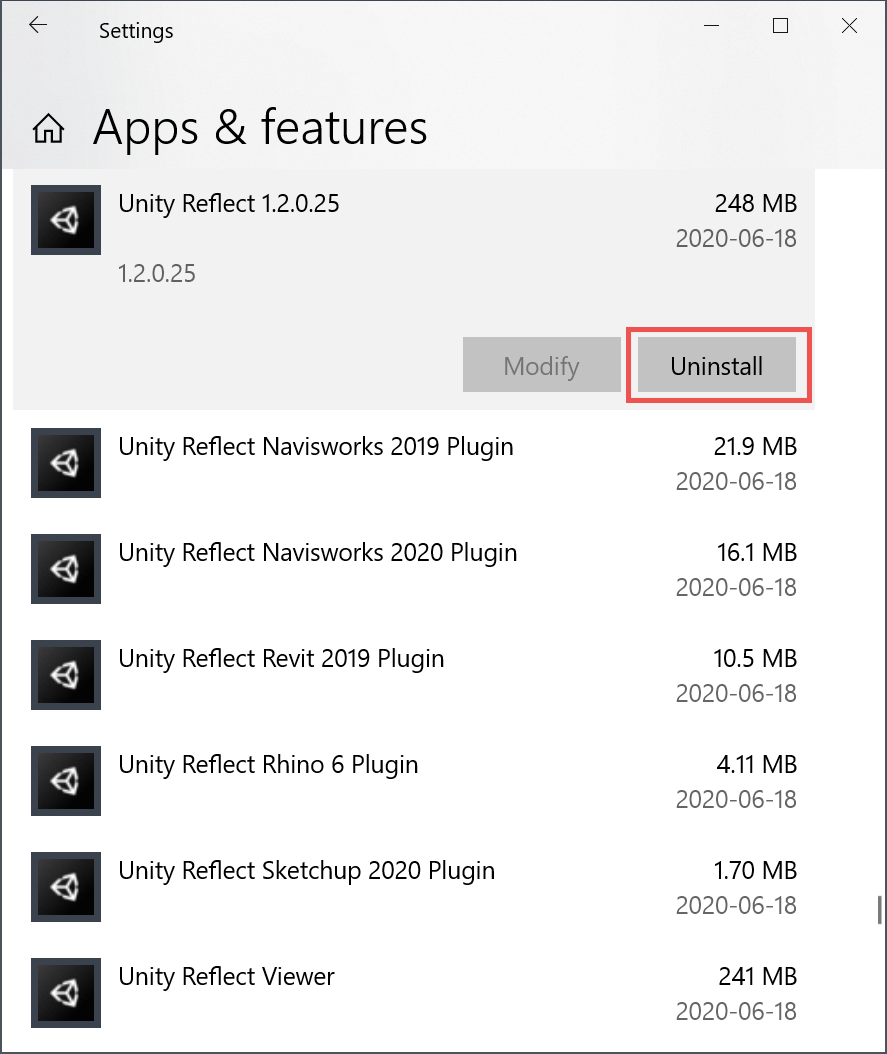The image size is (887, 1054).
Task: Click the Revit 2019 Plugin Unity icon
Action: coord(66,675)
